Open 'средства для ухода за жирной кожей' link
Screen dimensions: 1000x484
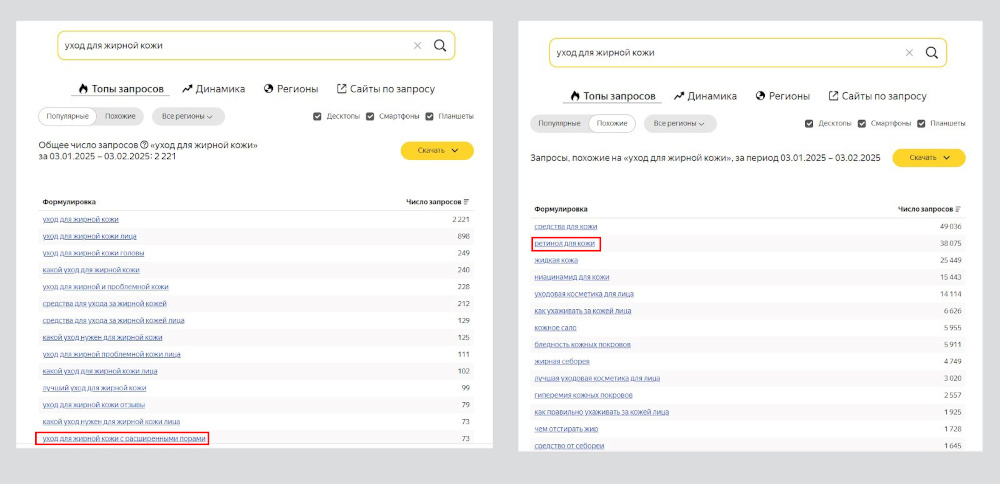105,304
